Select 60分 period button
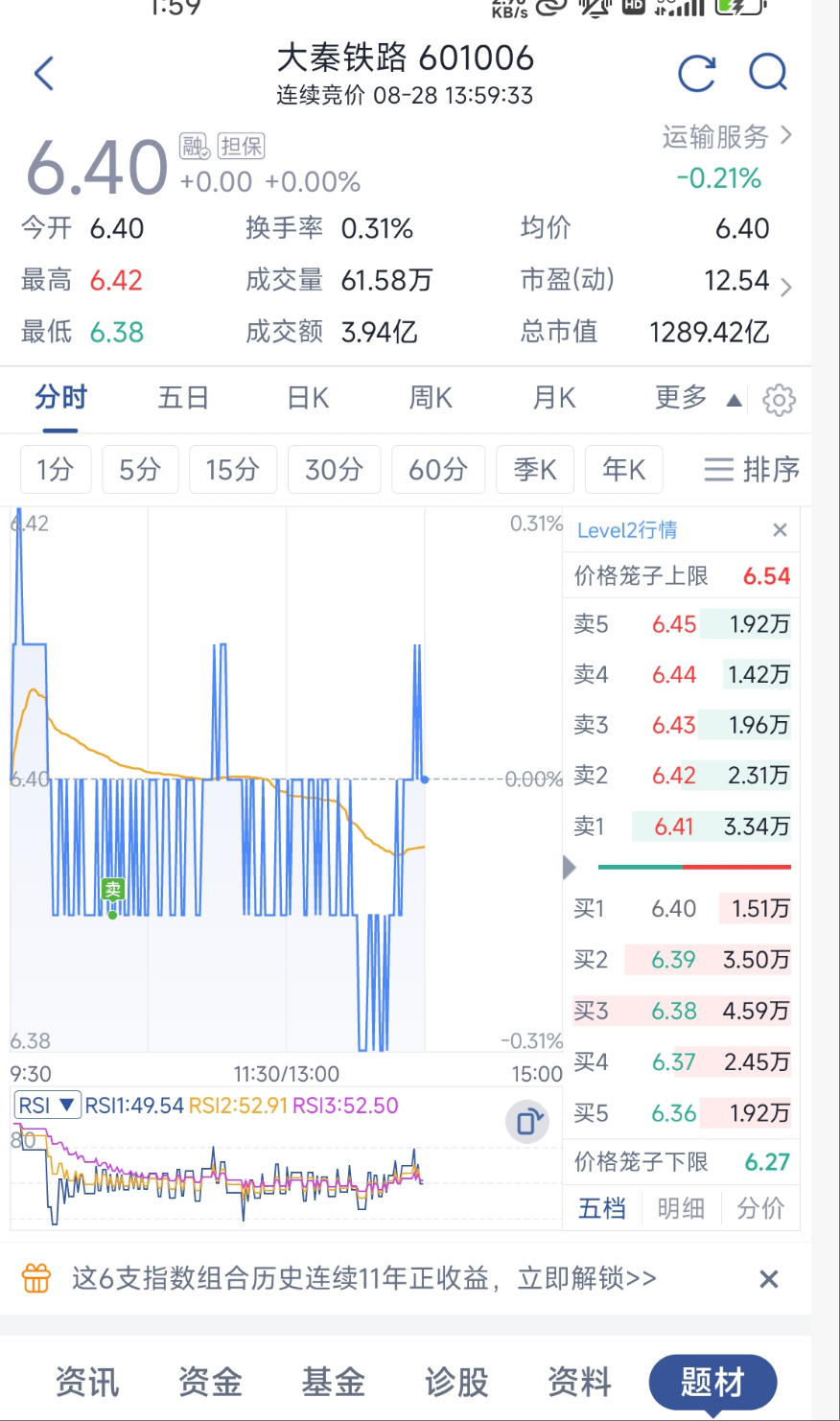 [x=438, y=469]
